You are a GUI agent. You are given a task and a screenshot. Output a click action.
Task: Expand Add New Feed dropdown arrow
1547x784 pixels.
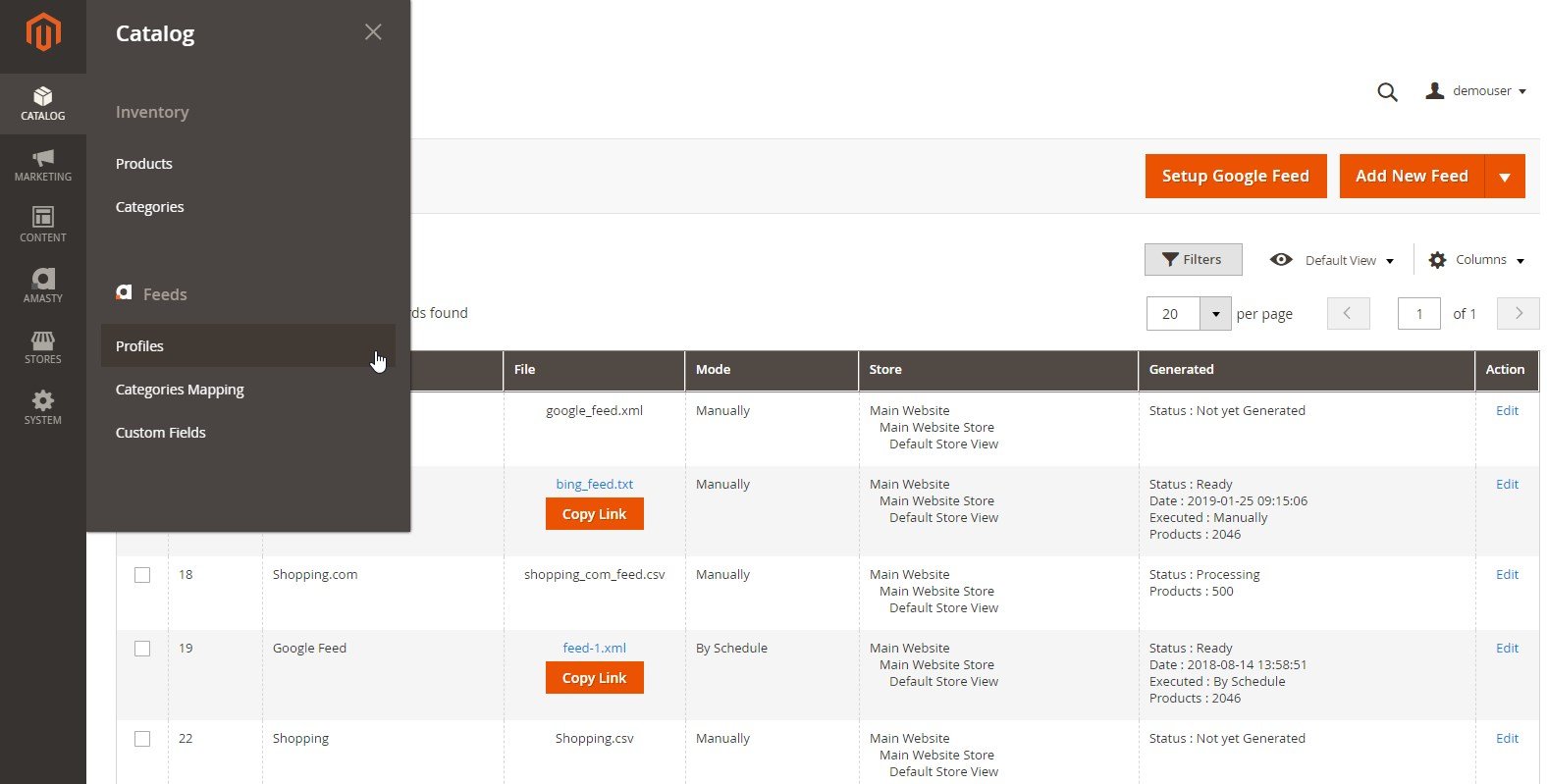coord(1505,177)
